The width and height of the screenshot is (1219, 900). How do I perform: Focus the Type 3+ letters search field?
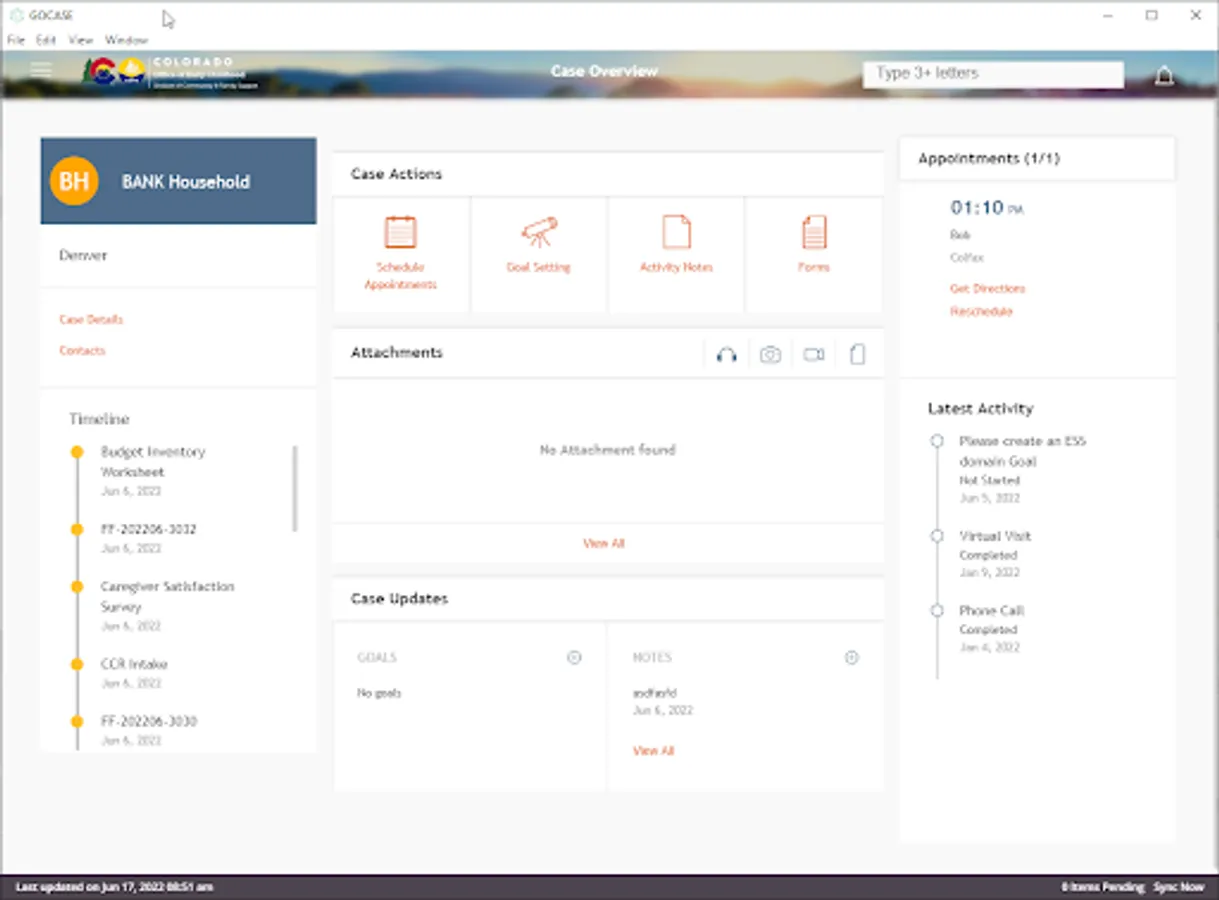993,74
